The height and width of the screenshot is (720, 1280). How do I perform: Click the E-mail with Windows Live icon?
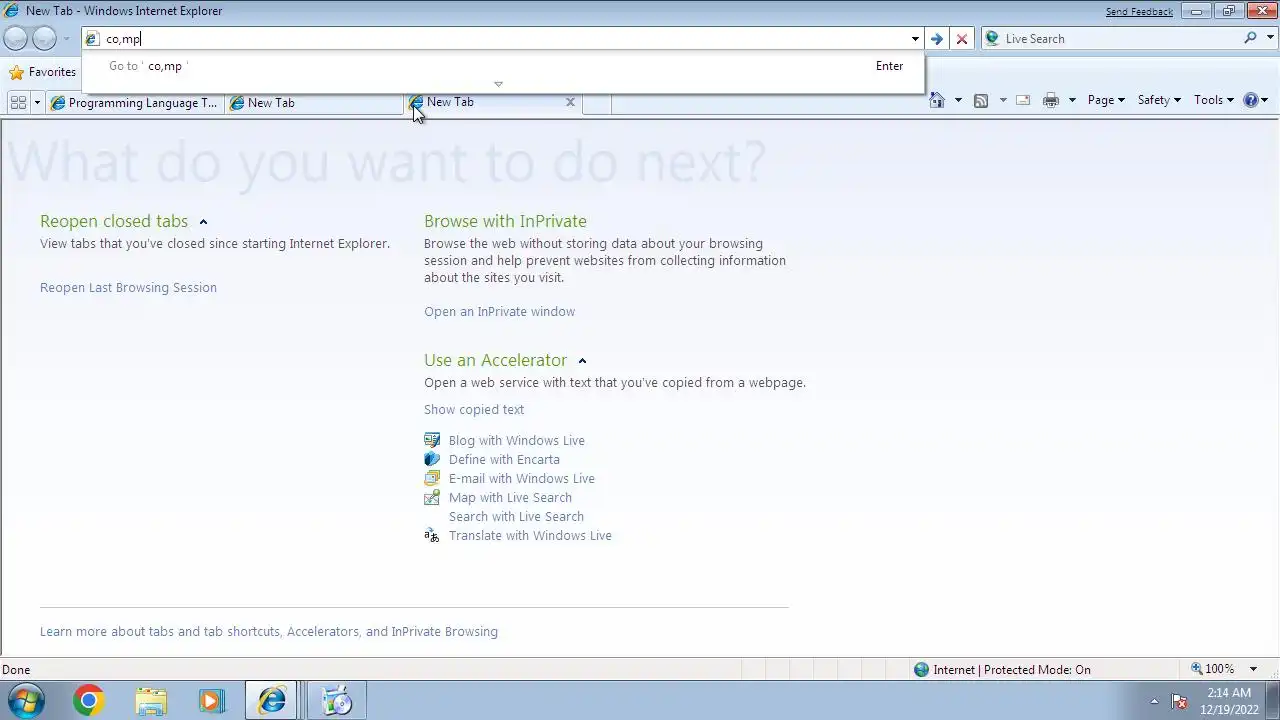pos(432,478)
